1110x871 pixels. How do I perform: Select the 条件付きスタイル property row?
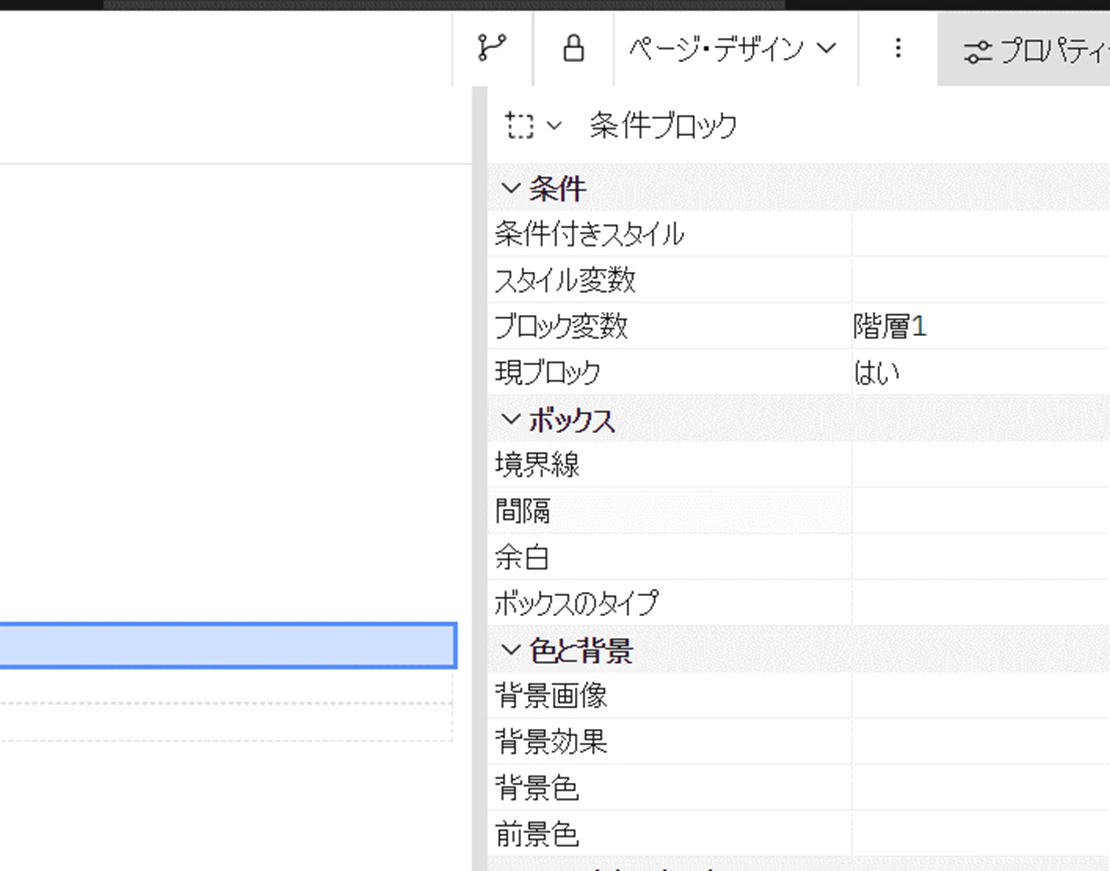pos(799,234)
